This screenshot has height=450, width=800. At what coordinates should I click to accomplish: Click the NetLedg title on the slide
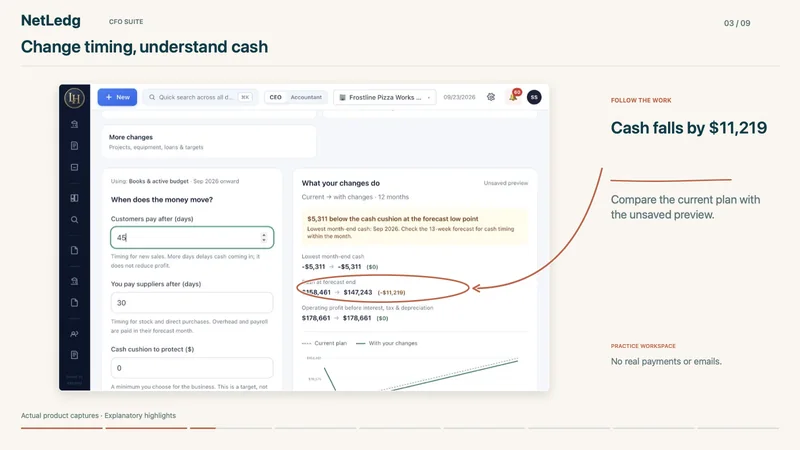tap(51, 21)
